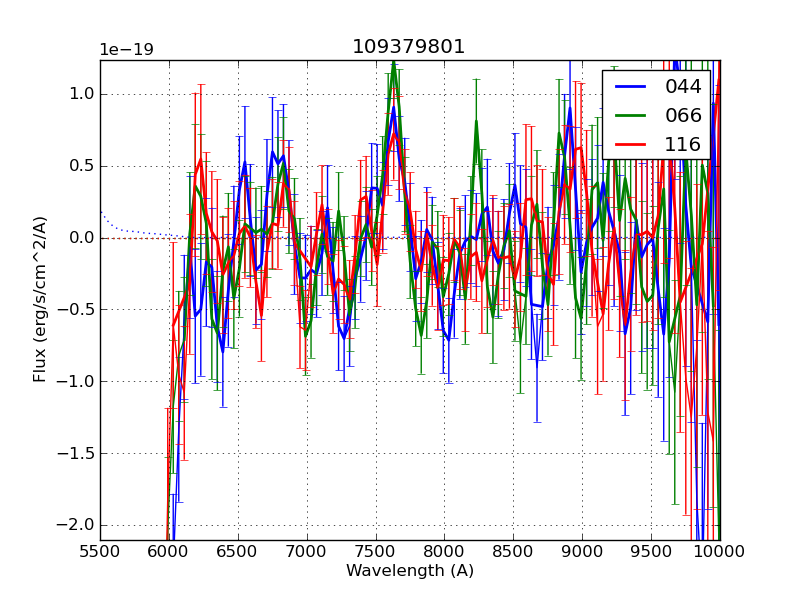Select the 116 legend label
Image resolution: width=800 pixels, height=600 pixels.
tap(683, 144)
